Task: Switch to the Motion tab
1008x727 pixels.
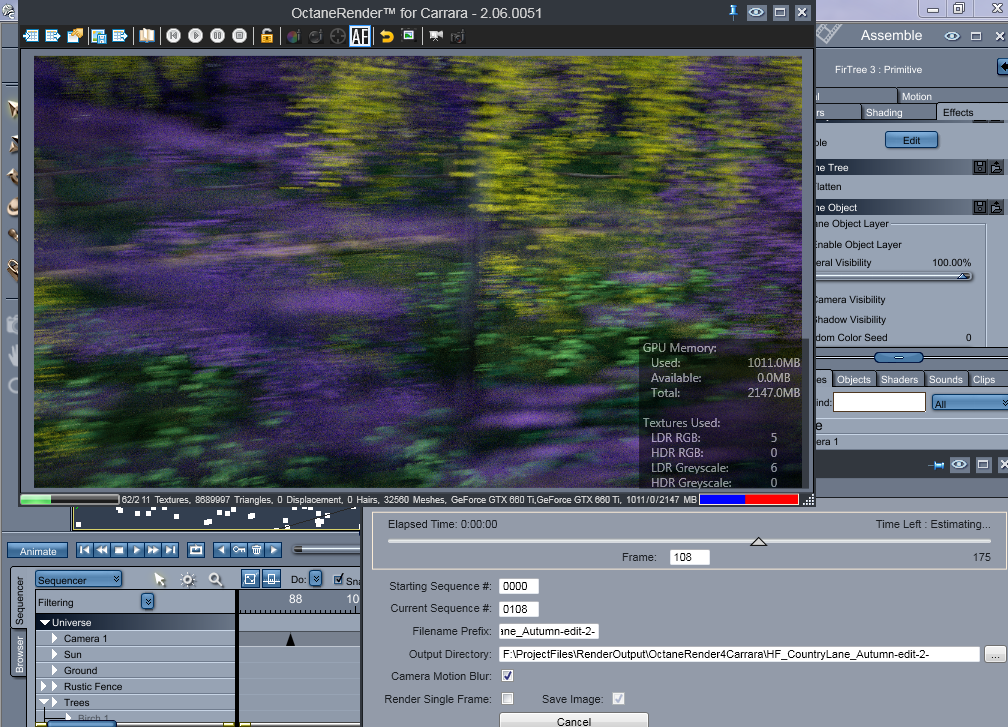Action: [x=916, y=96]
